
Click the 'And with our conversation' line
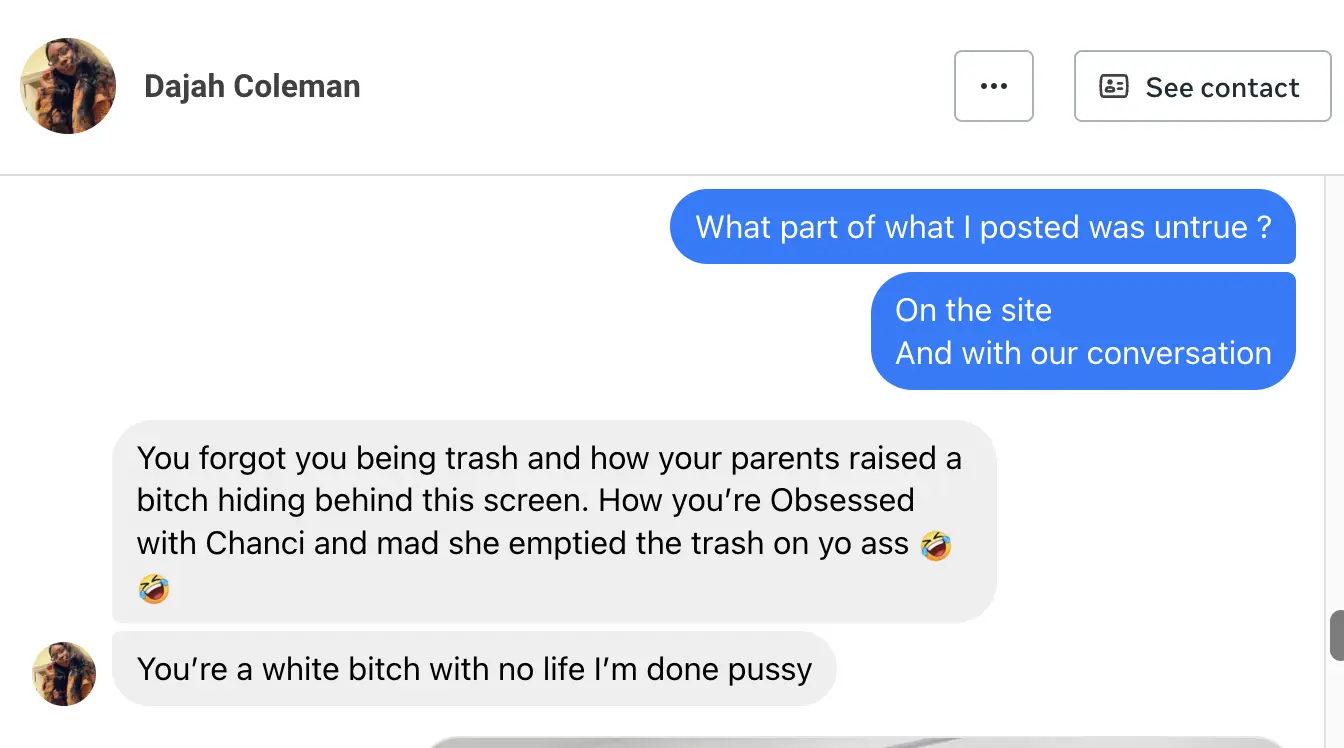click(1083, 353)
